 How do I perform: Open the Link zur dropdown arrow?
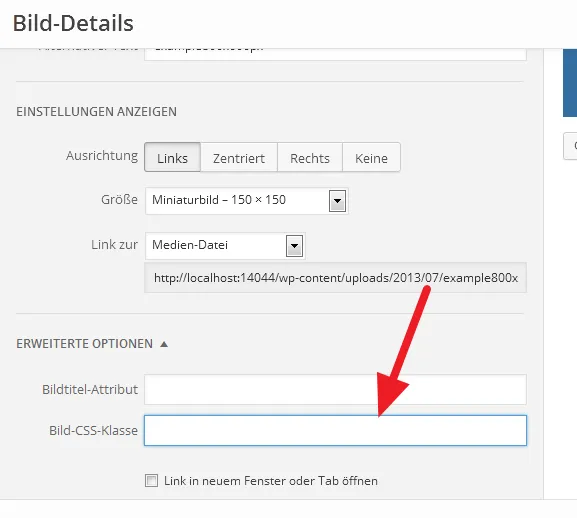tap(294, 246)
